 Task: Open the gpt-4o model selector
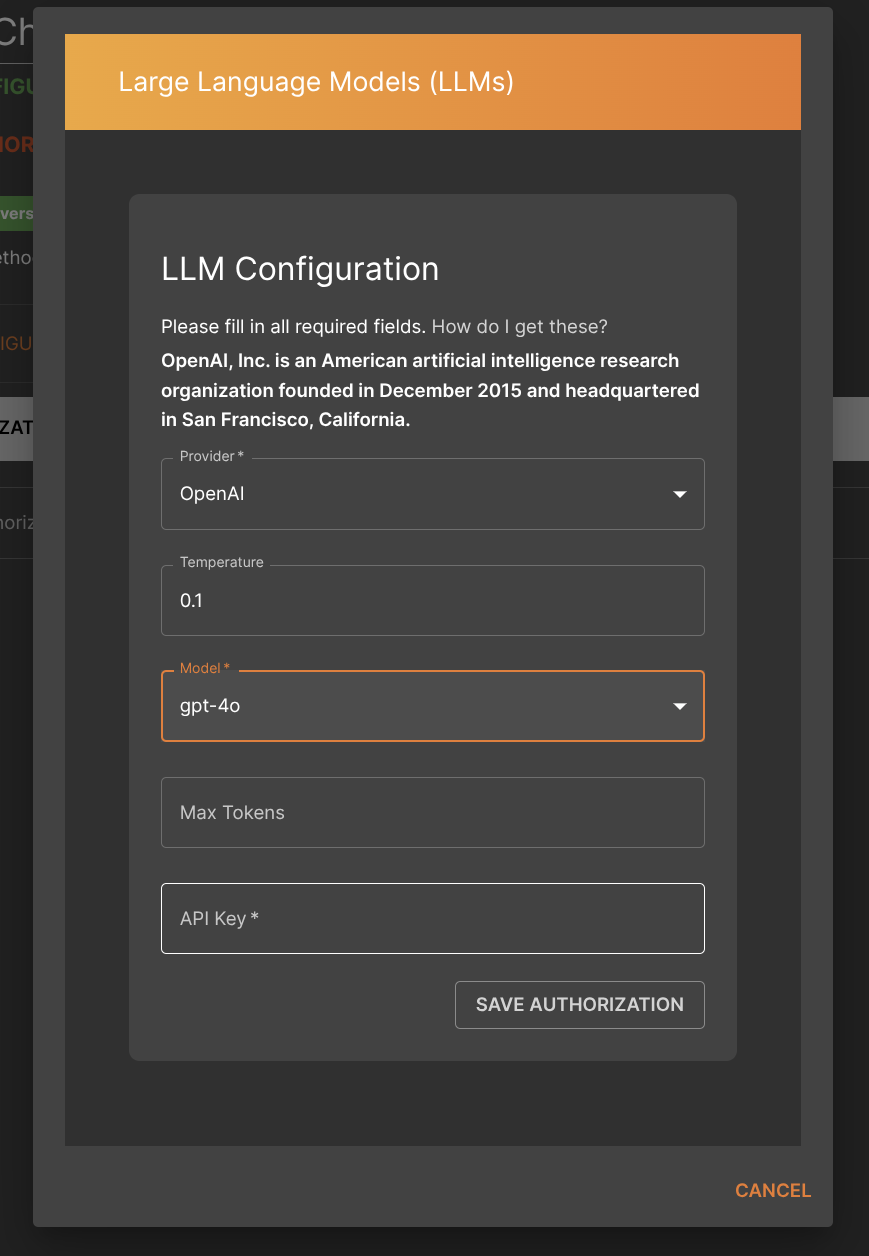click(420, 706)
